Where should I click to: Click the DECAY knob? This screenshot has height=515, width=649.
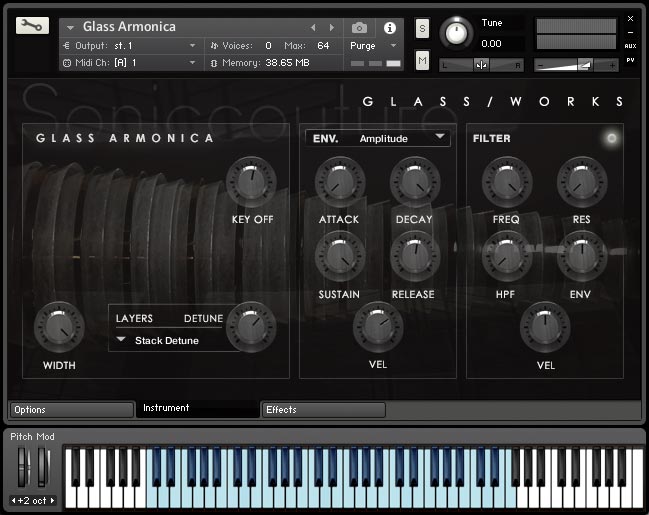point(415,182)
